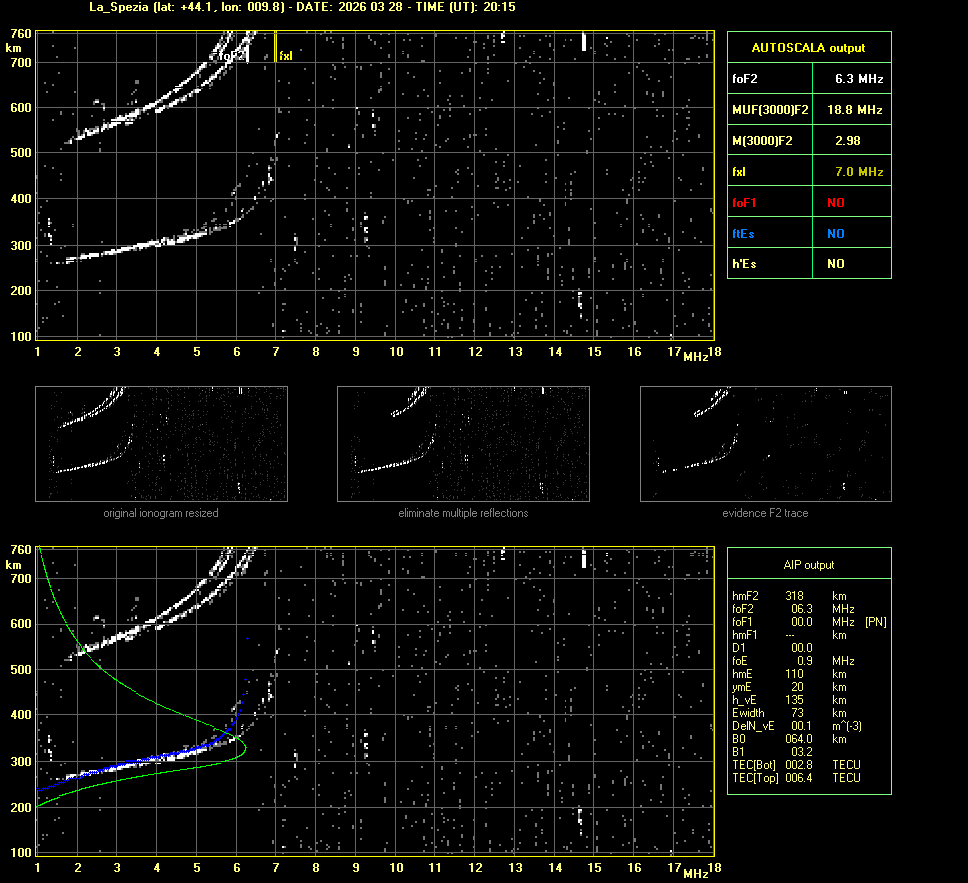Select the M(3000)F2 2.98 value cell
The width and height of the screenshot is (968, 883).
point(847,141)
